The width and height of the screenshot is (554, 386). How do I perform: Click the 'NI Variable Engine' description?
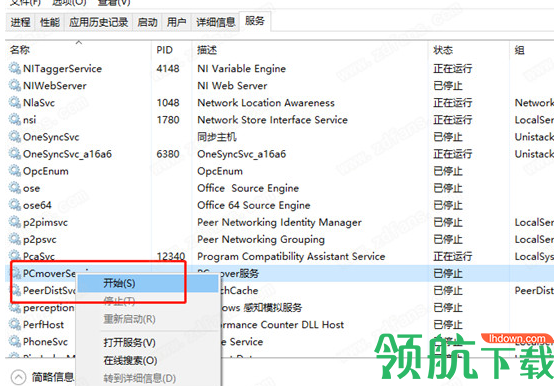point(242,69)
